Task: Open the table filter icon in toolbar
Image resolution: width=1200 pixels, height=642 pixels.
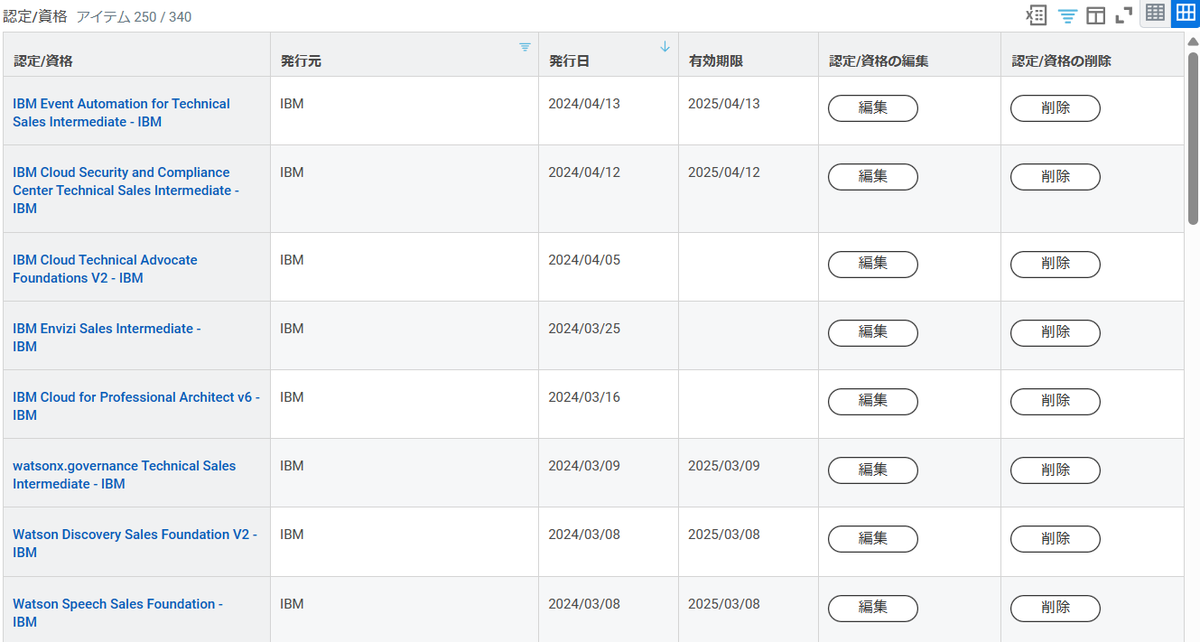Action: (1067, 16)
